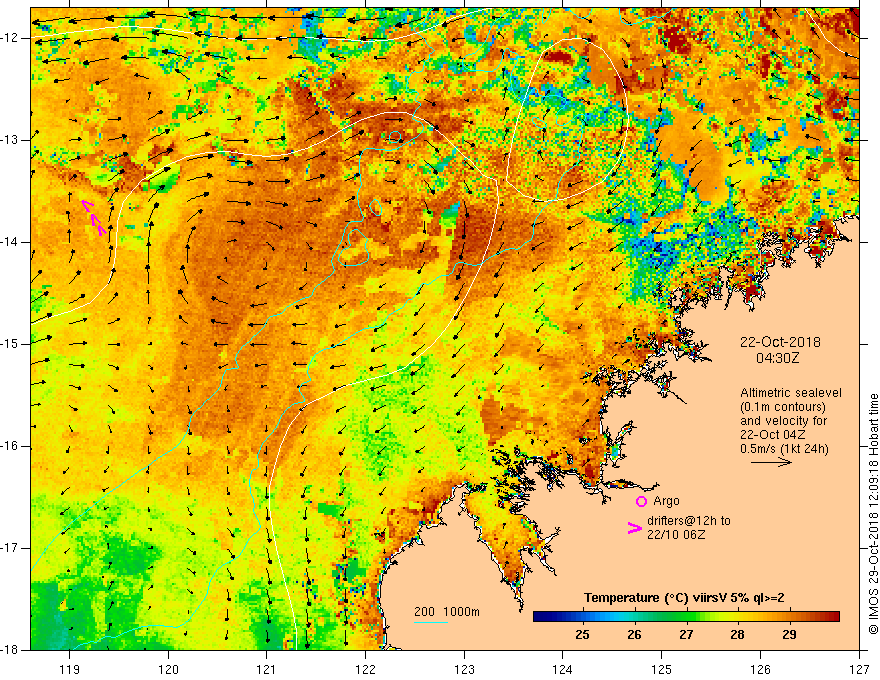Click longitude label 125 on the axis
This screenshot has width=880, height=680.
click(x=662, y=669)
